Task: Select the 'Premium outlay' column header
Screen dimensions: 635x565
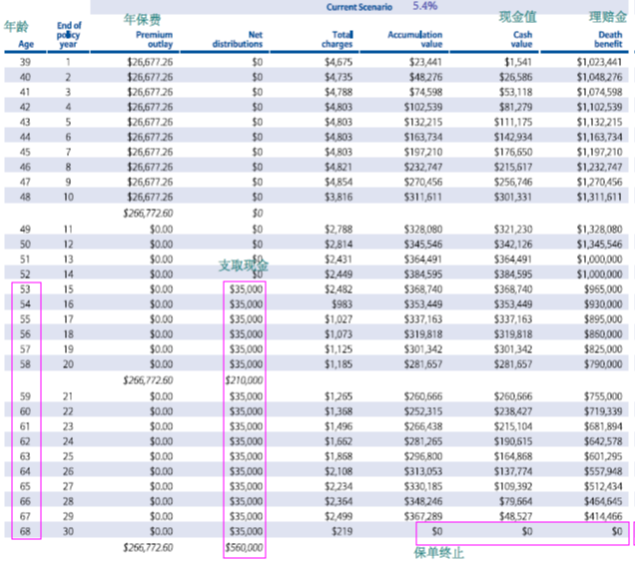Action: click(x=154, y=39)
